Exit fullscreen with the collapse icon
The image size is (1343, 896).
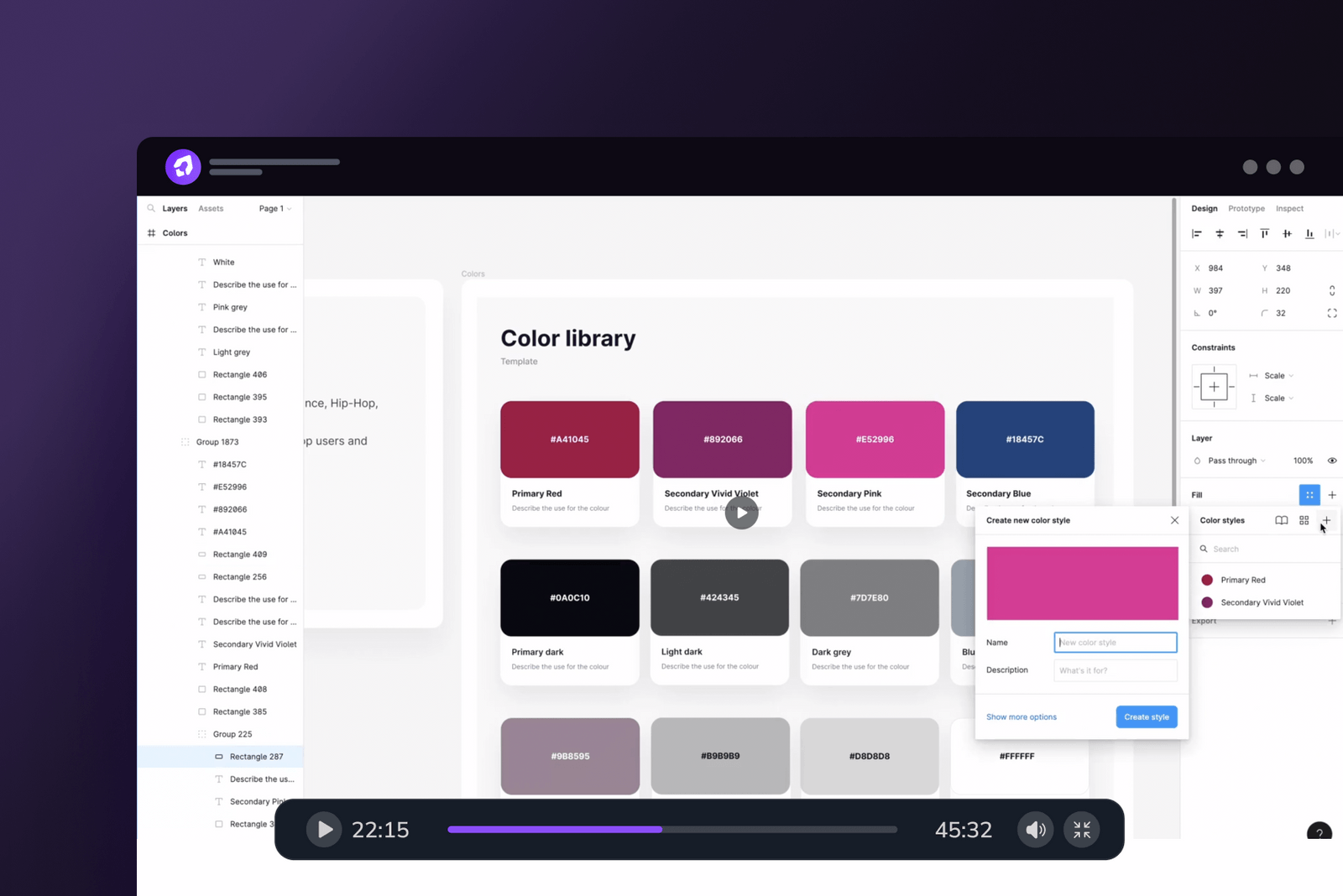(x=1082, y=830)
